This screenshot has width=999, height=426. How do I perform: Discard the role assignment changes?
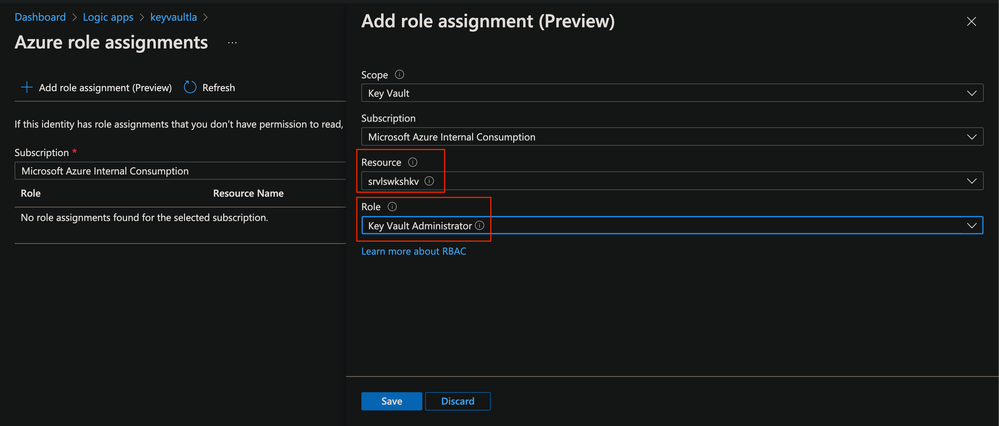[457, 401]
